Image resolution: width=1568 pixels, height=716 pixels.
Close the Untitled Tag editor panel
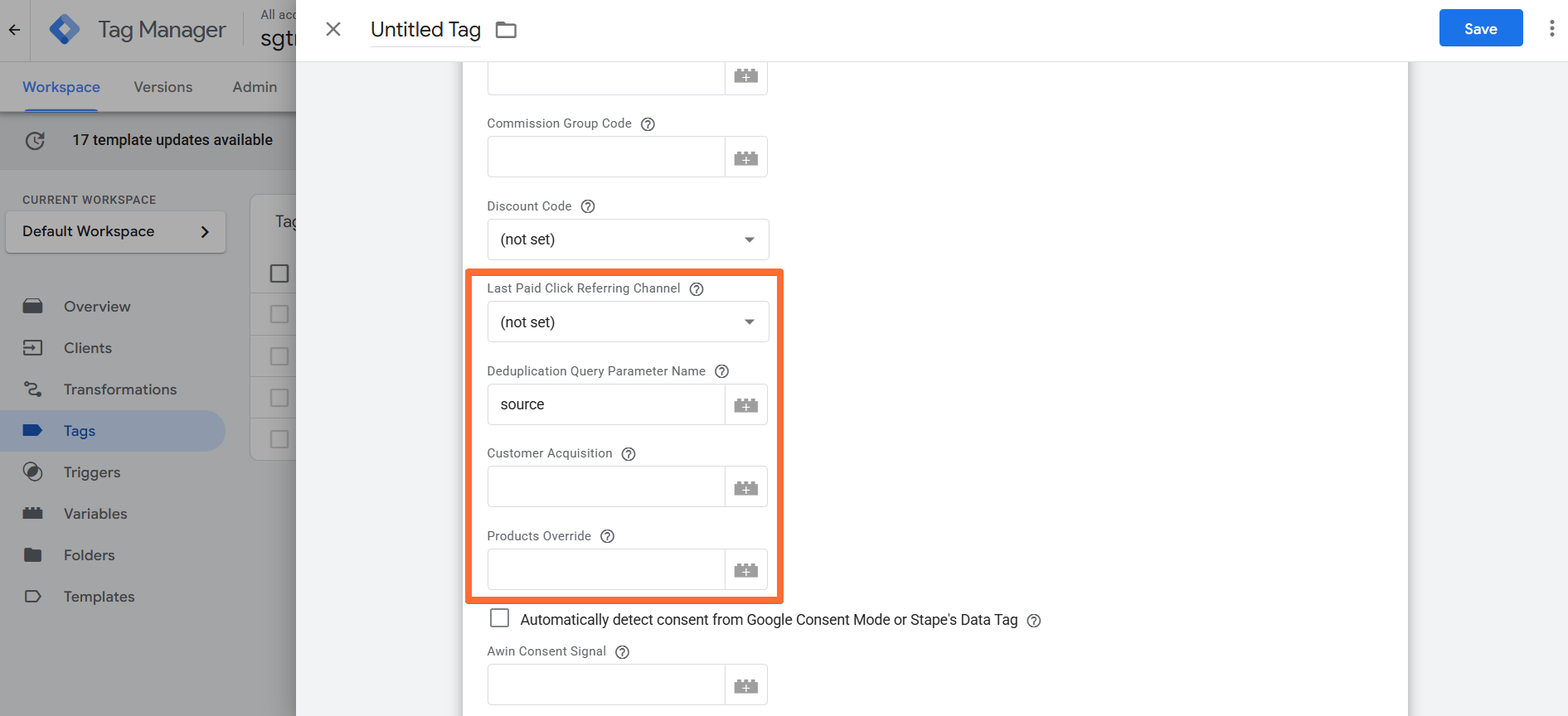(x=333, y=30)
